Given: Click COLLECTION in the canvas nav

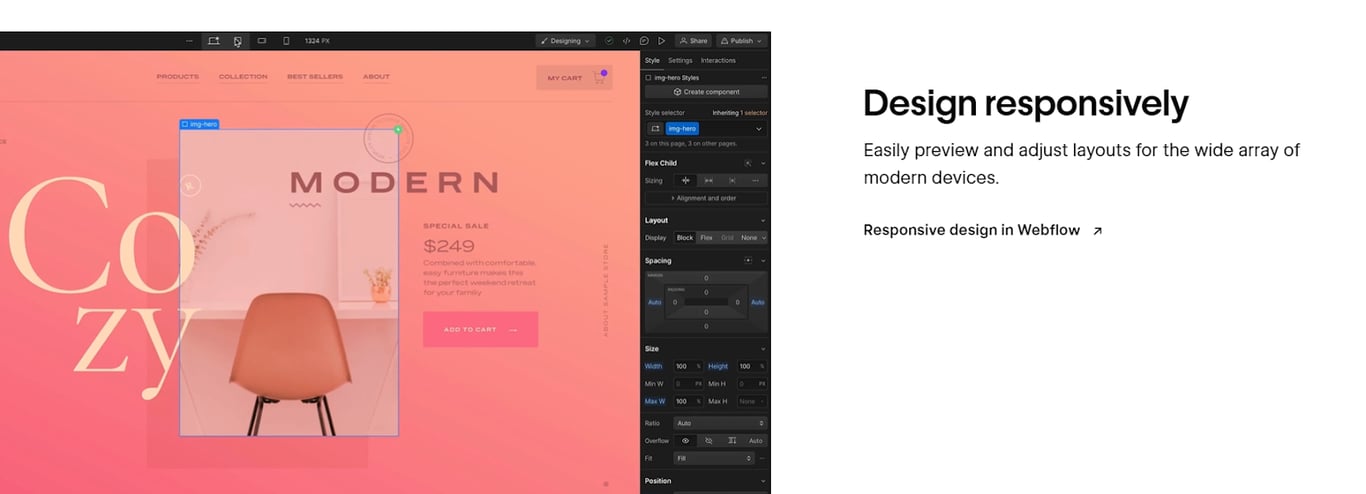Looking at the screenshot, I should (243, 77).
